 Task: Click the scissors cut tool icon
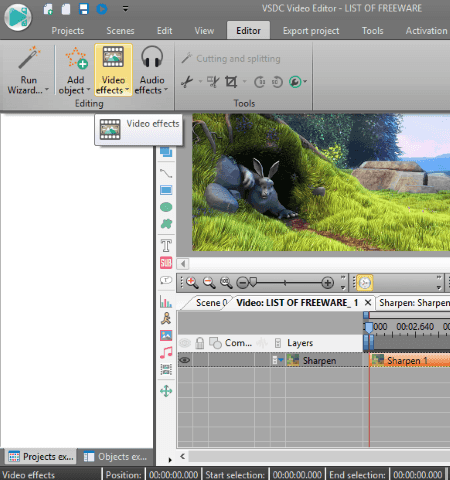click(187, 82)
